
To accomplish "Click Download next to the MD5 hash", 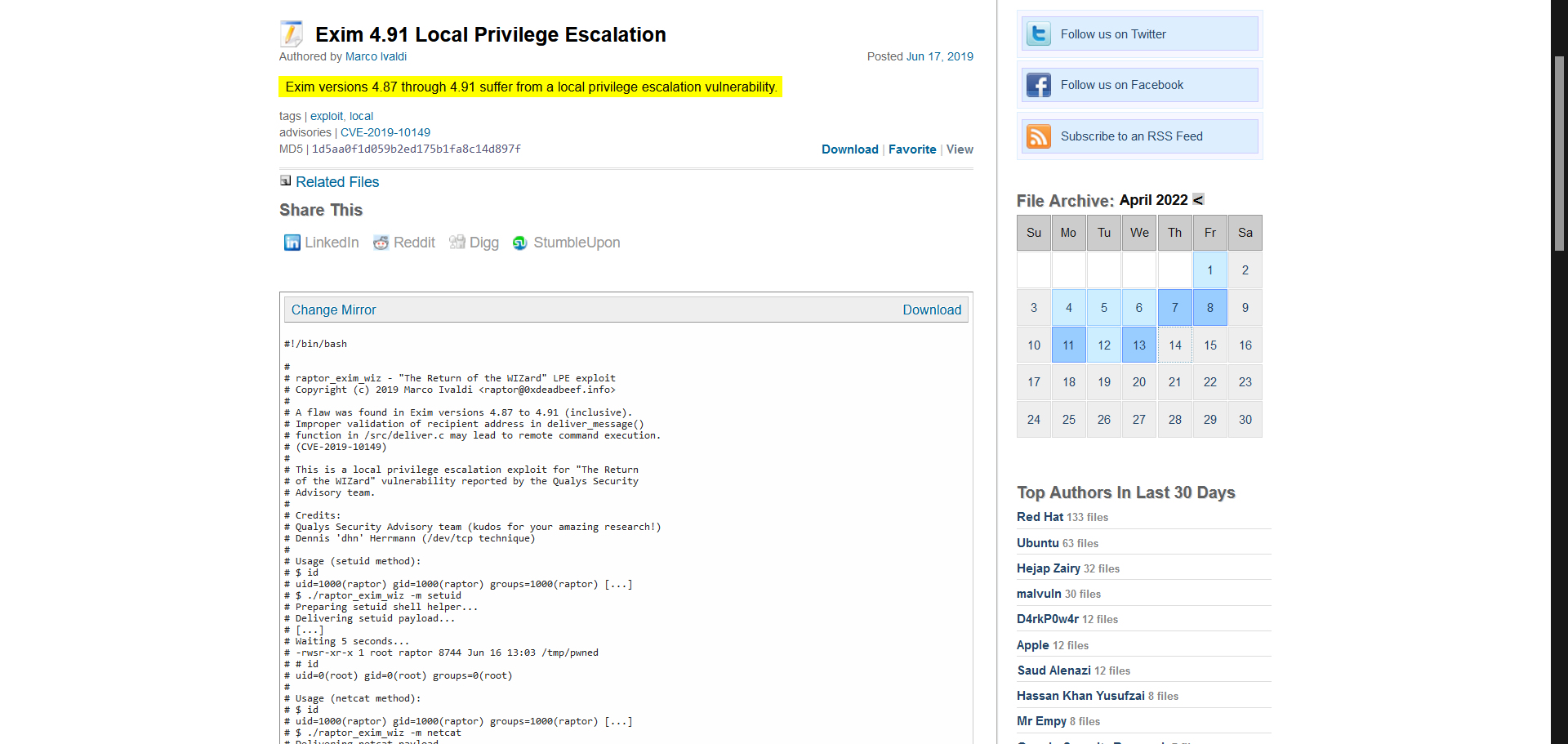I will click(849, 149).
